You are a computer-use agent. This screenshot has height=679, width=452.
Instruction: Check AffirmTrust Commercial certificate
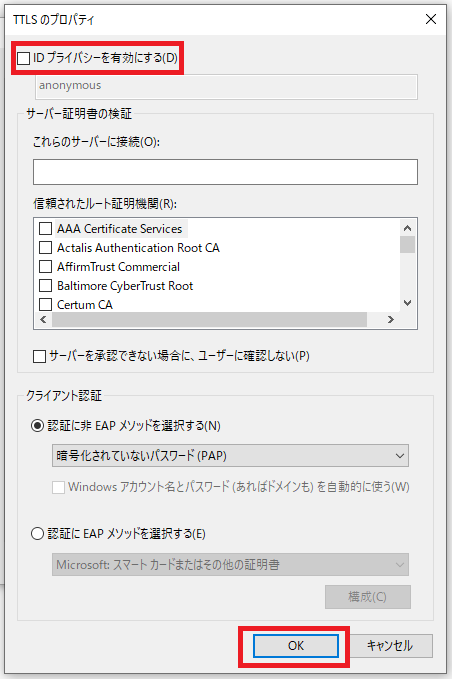(x=45, y=267)
